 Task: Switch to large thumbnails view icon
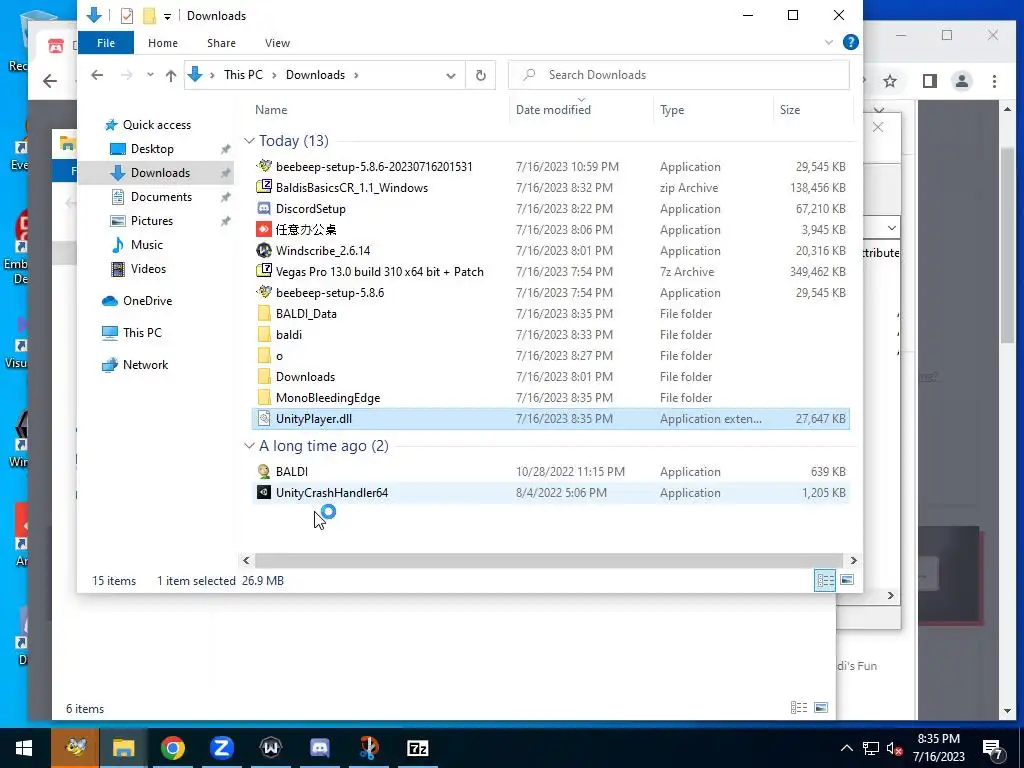coord(847,580)
